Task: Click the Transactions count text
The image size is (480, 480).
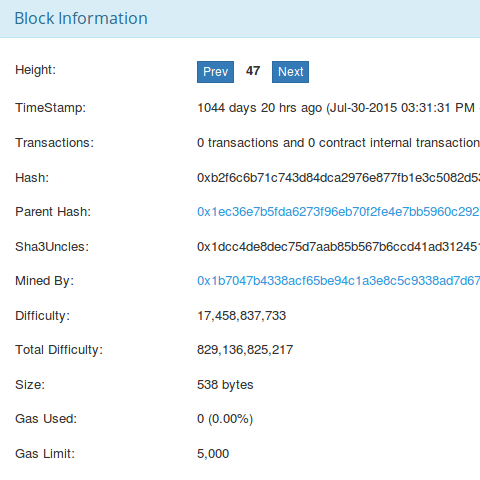Action: 338,143
